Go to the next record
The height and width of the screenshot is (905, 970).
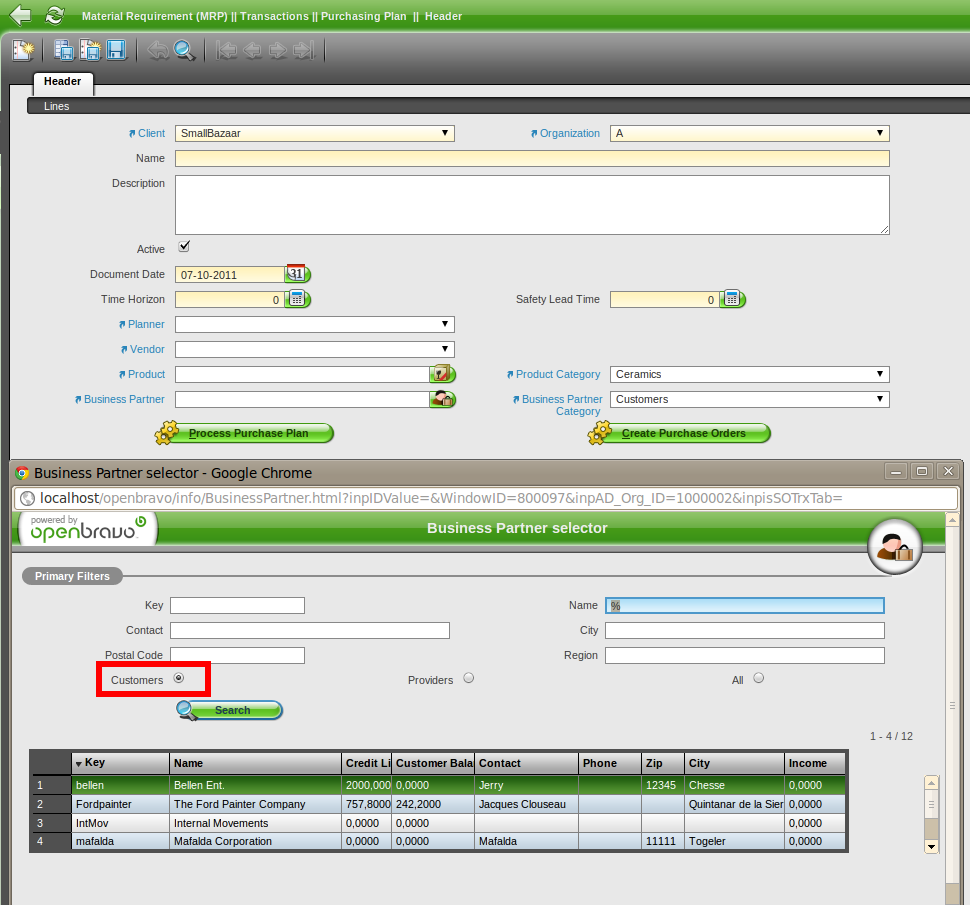click(x=278, y=50)
